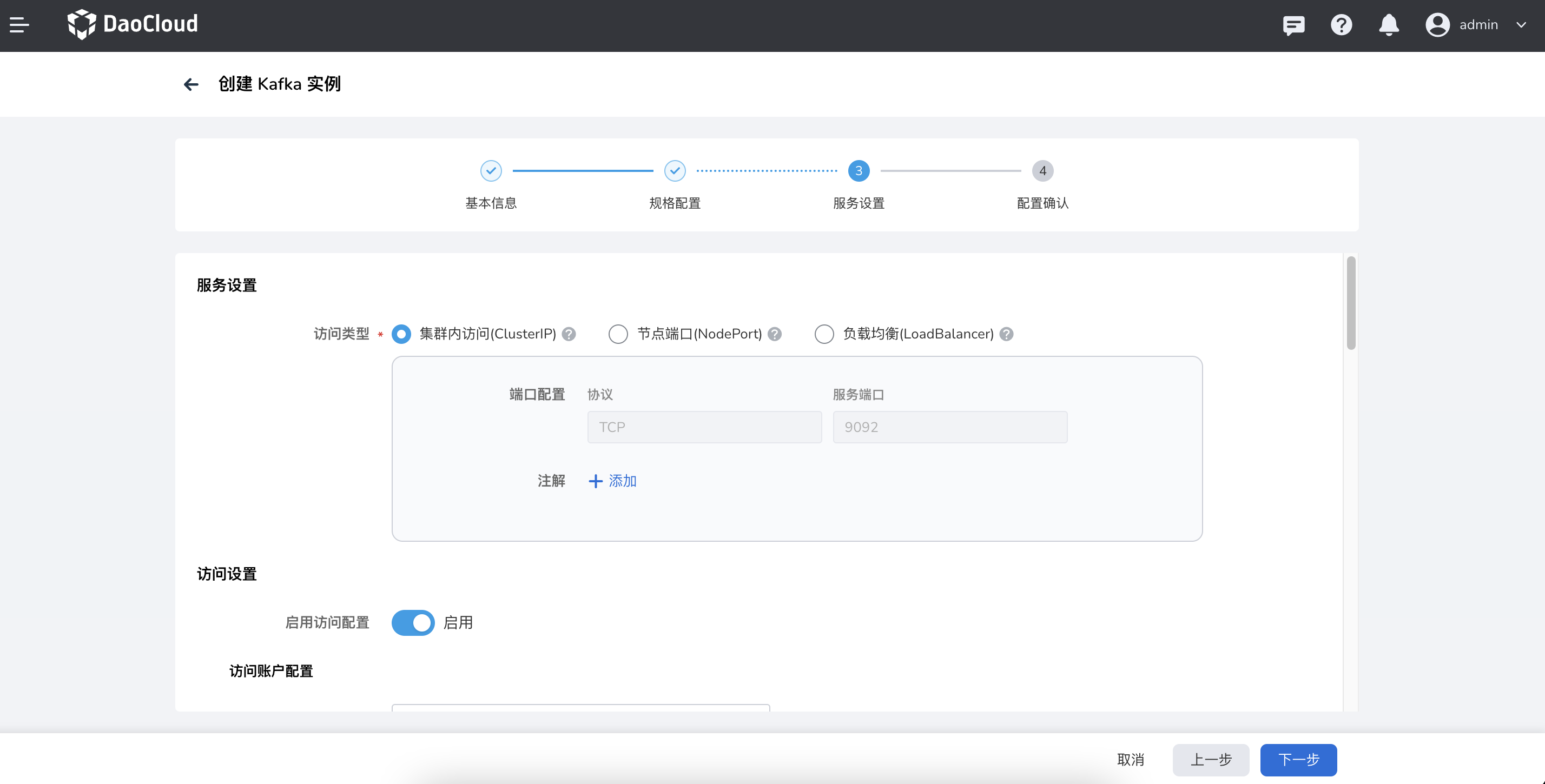Disable the 启用访问配置 toggle switch
Viewport: 1545px width, 784px height.
click(x=413, y=623)
